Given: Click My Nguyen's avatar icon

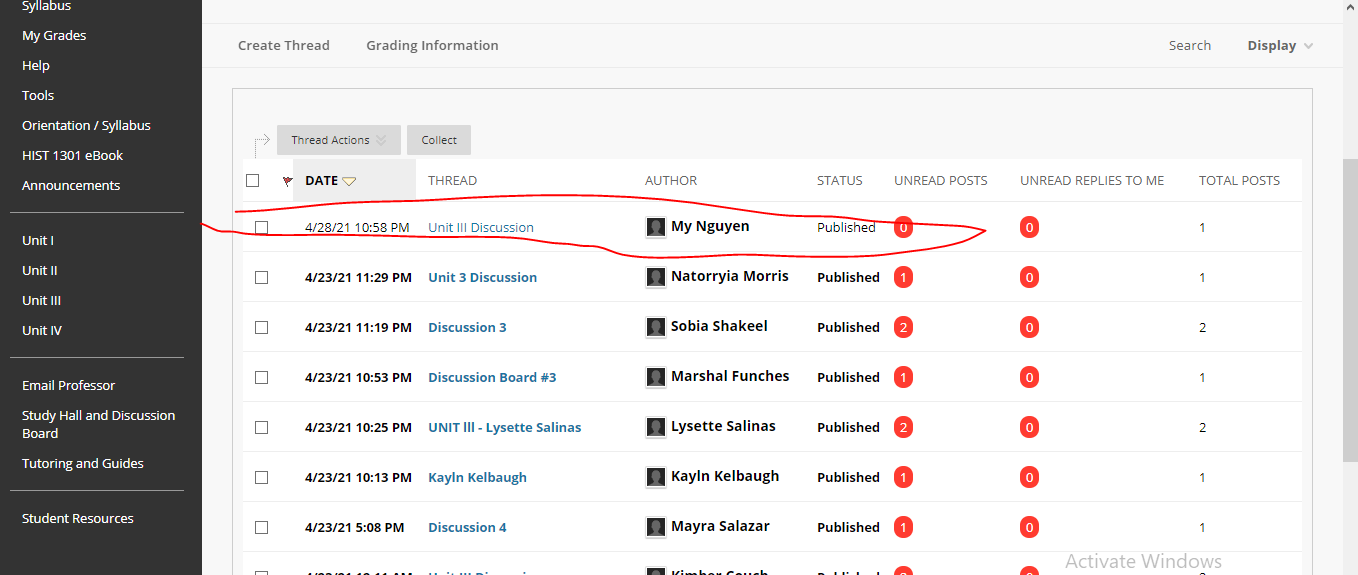Looking at the screenshot, I should pos(656,227).
